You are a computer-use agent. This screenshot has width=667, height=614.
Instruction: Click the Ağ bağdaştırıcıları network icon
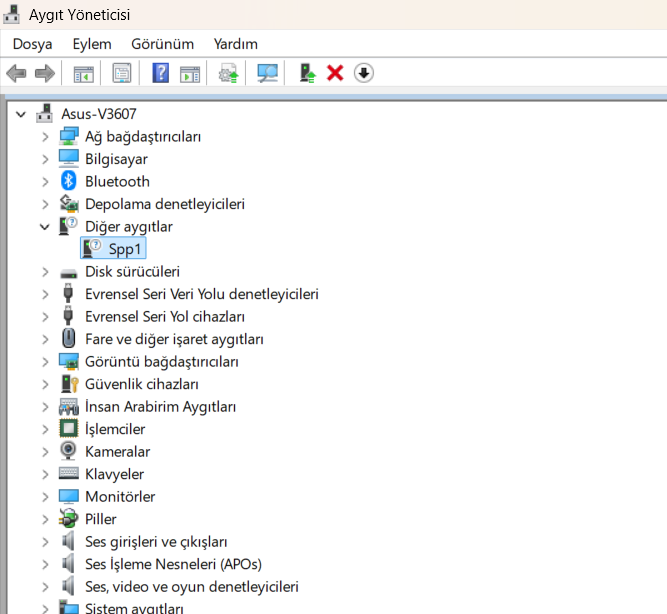[x=68, y=136]
